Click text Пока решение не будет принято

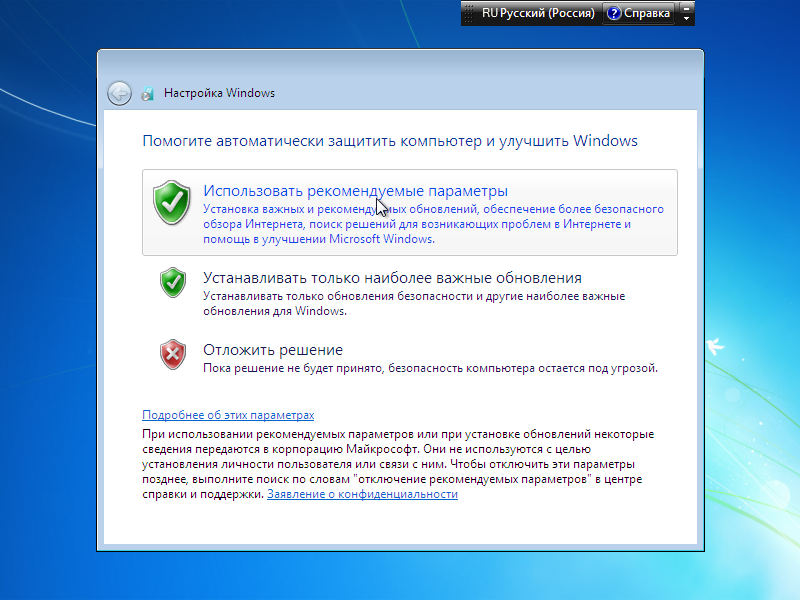(x=430, y=368)
